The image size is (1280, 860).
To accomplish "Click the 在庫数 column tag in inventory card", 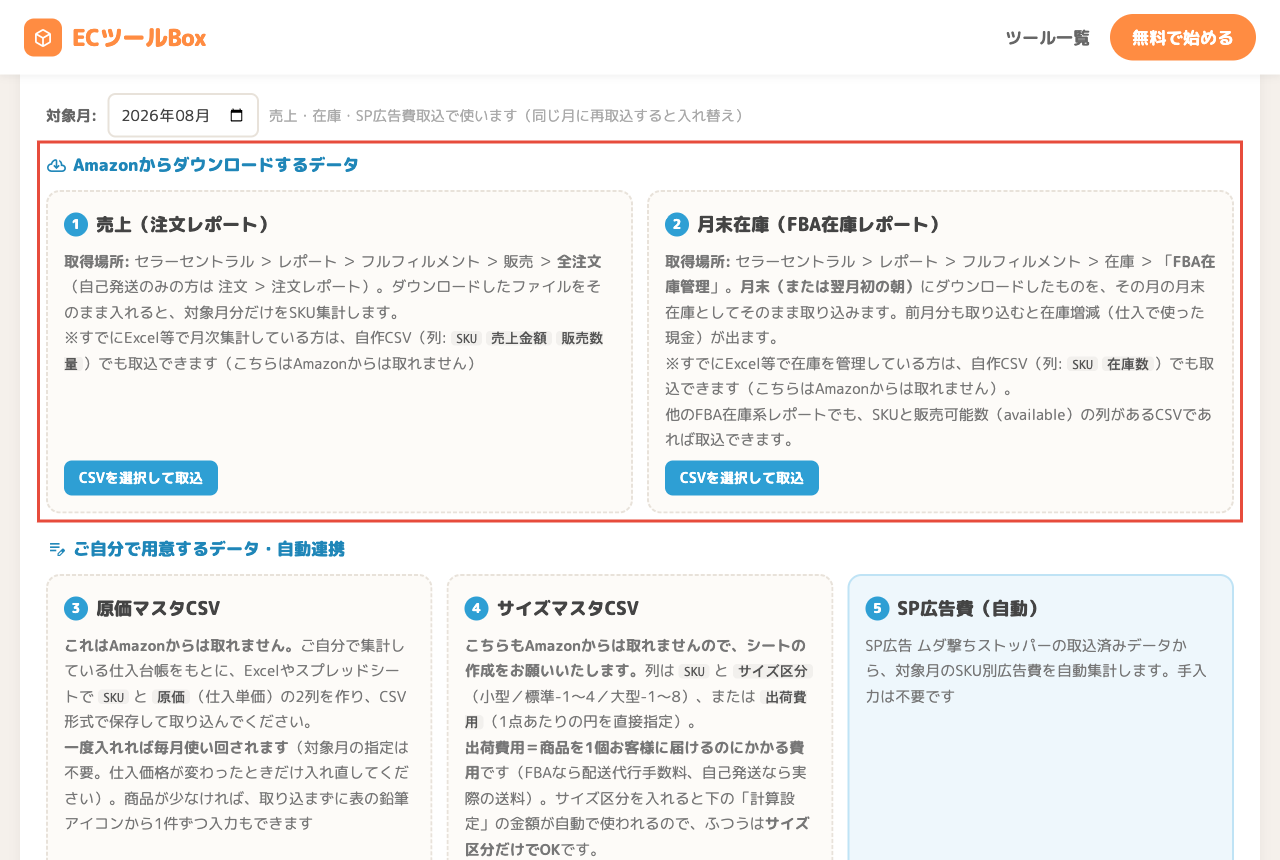I will (1127, 364).
